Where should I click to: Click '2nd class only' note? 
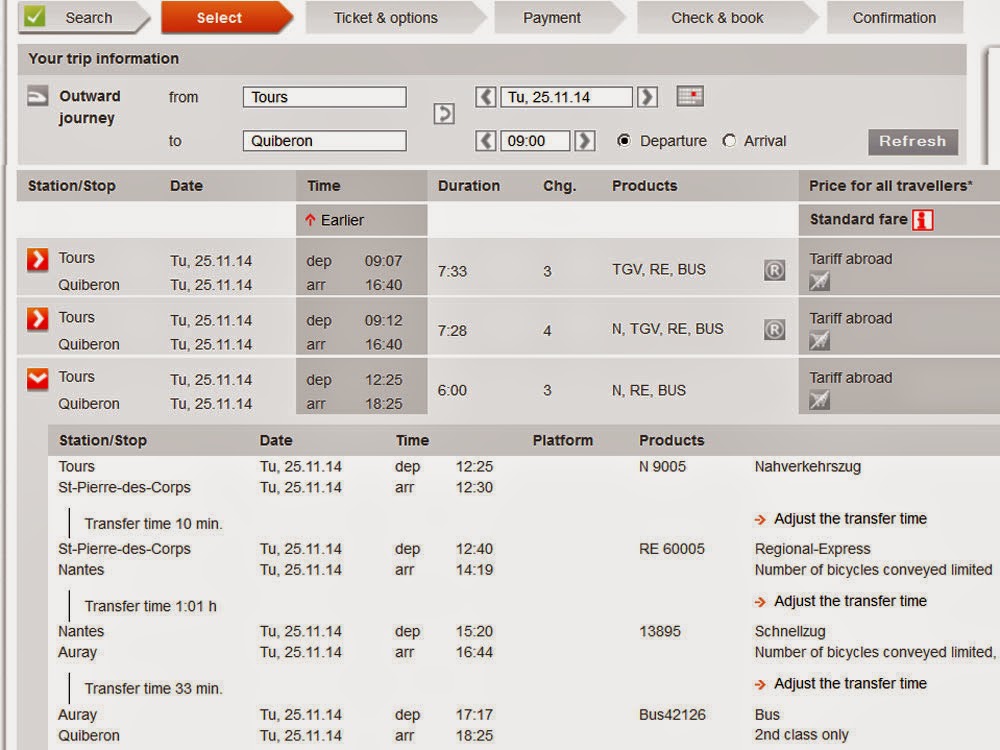[802, 735]
